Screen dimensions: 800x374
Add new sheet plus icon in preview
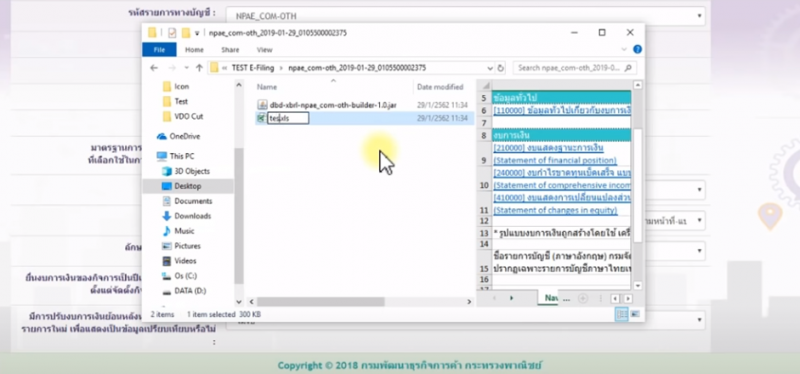[x=583, y=298]
